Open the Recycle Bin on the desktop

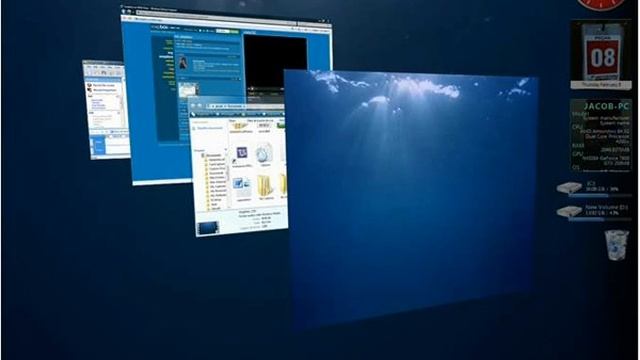pyautogui.click(x=616, y=245)
